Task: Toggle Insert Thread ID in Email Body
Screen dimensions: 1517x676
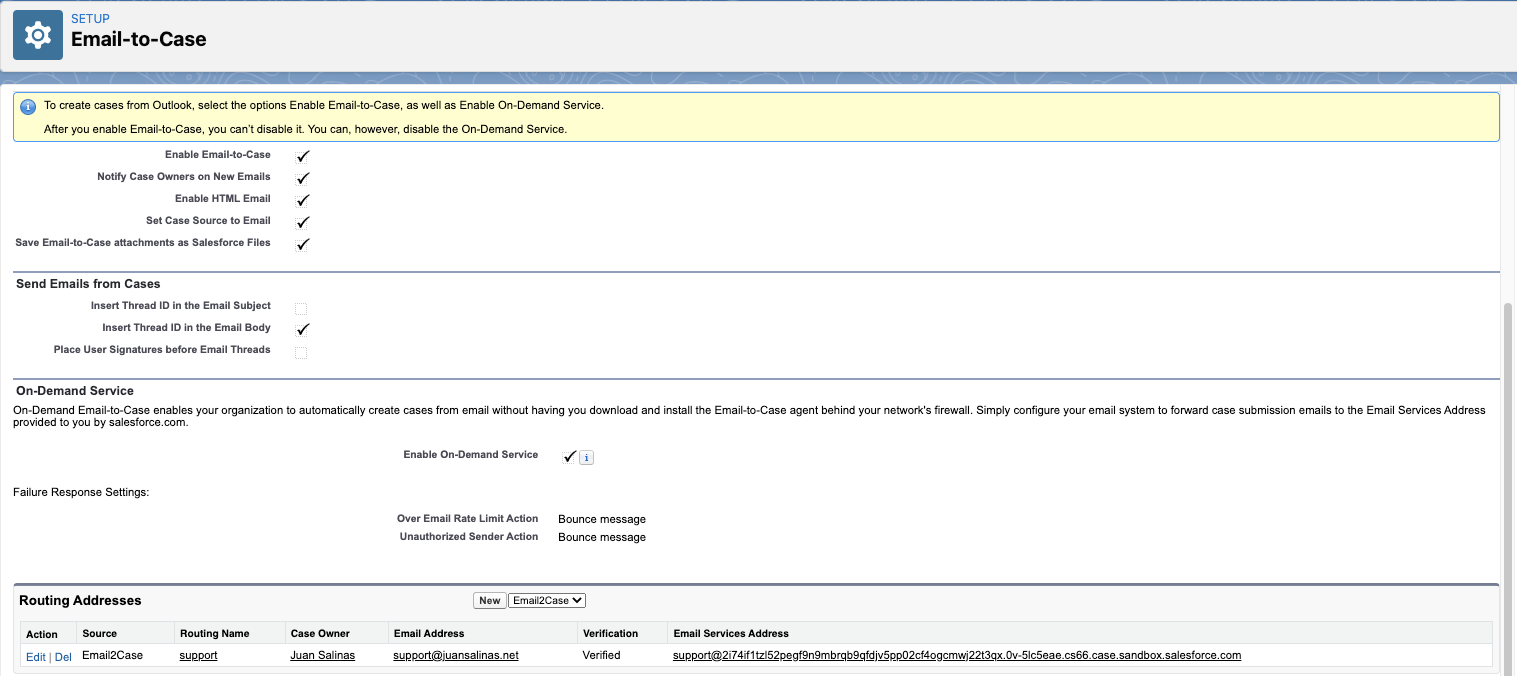Action: pyautogui.click(x=303, y=329)
